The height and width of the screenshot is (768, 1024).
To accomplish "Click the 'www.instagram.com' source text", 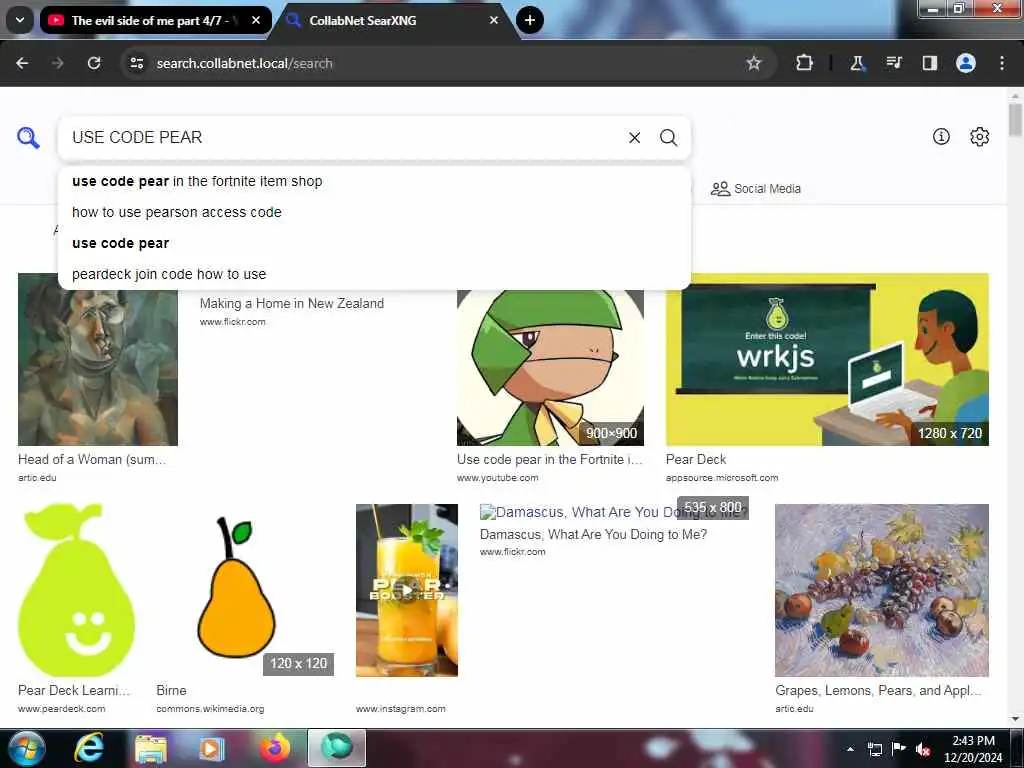I will pyautogui.click(x=400, y=709).
